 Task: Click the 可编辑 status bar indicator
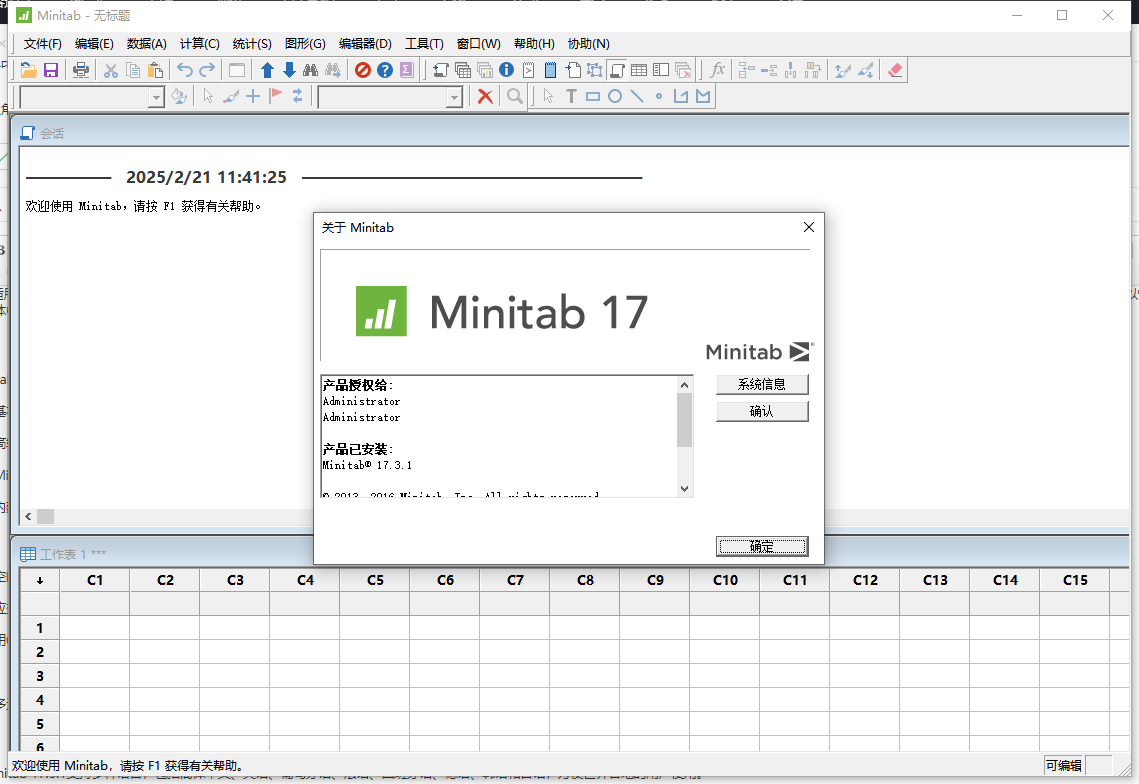(1064, 765)
